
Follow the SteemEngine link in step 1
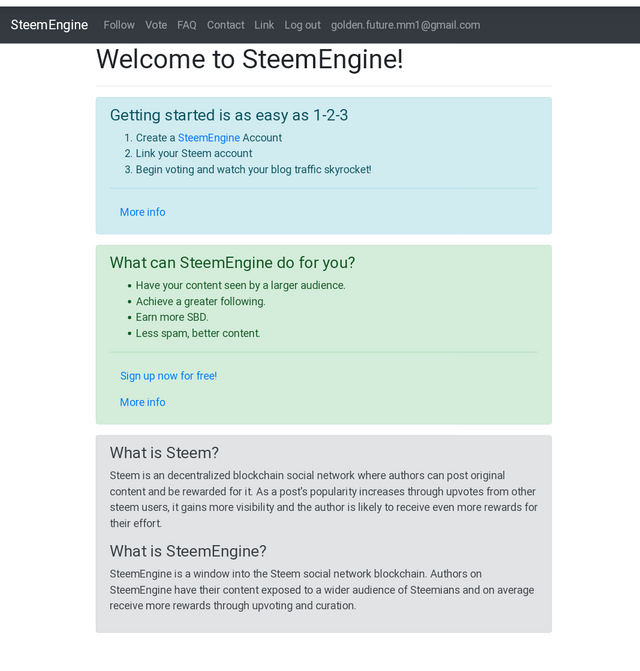(x=209, y=138)
